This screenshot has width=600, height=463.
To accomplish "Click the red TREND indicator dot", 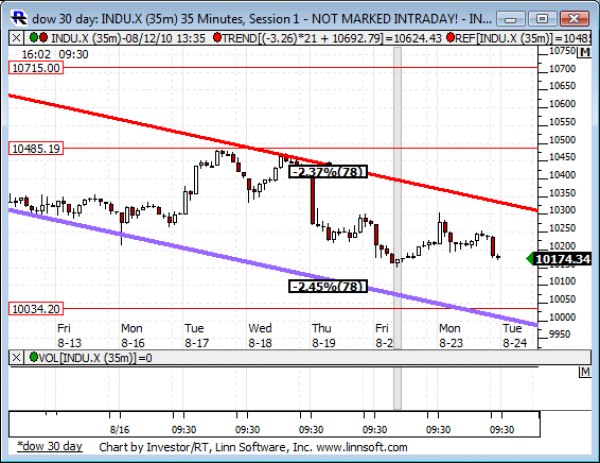I will (x=217, y=37).
